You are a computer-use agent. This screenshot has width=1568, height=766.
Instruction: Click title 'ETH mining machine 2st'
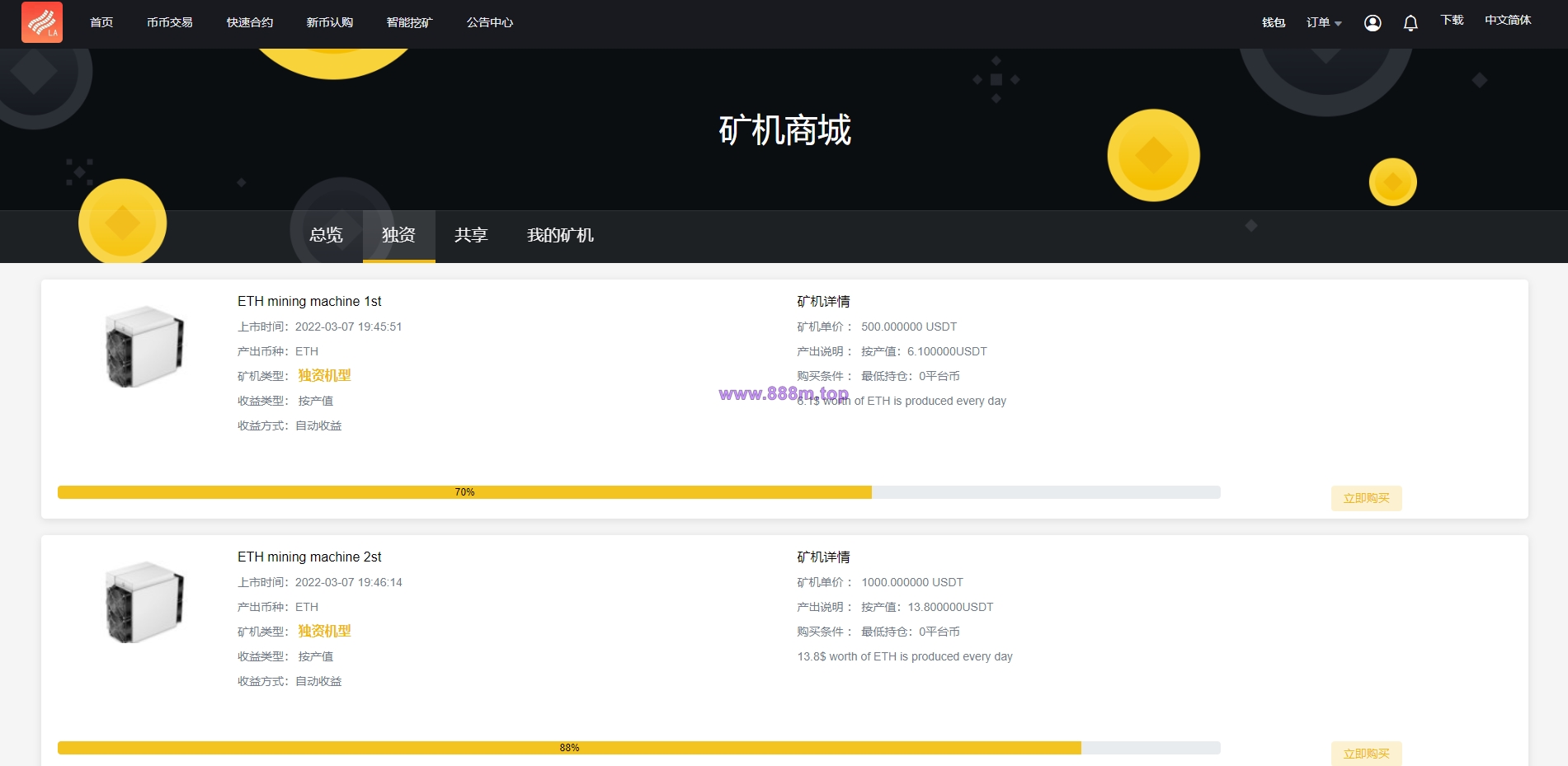pos(309,557)
